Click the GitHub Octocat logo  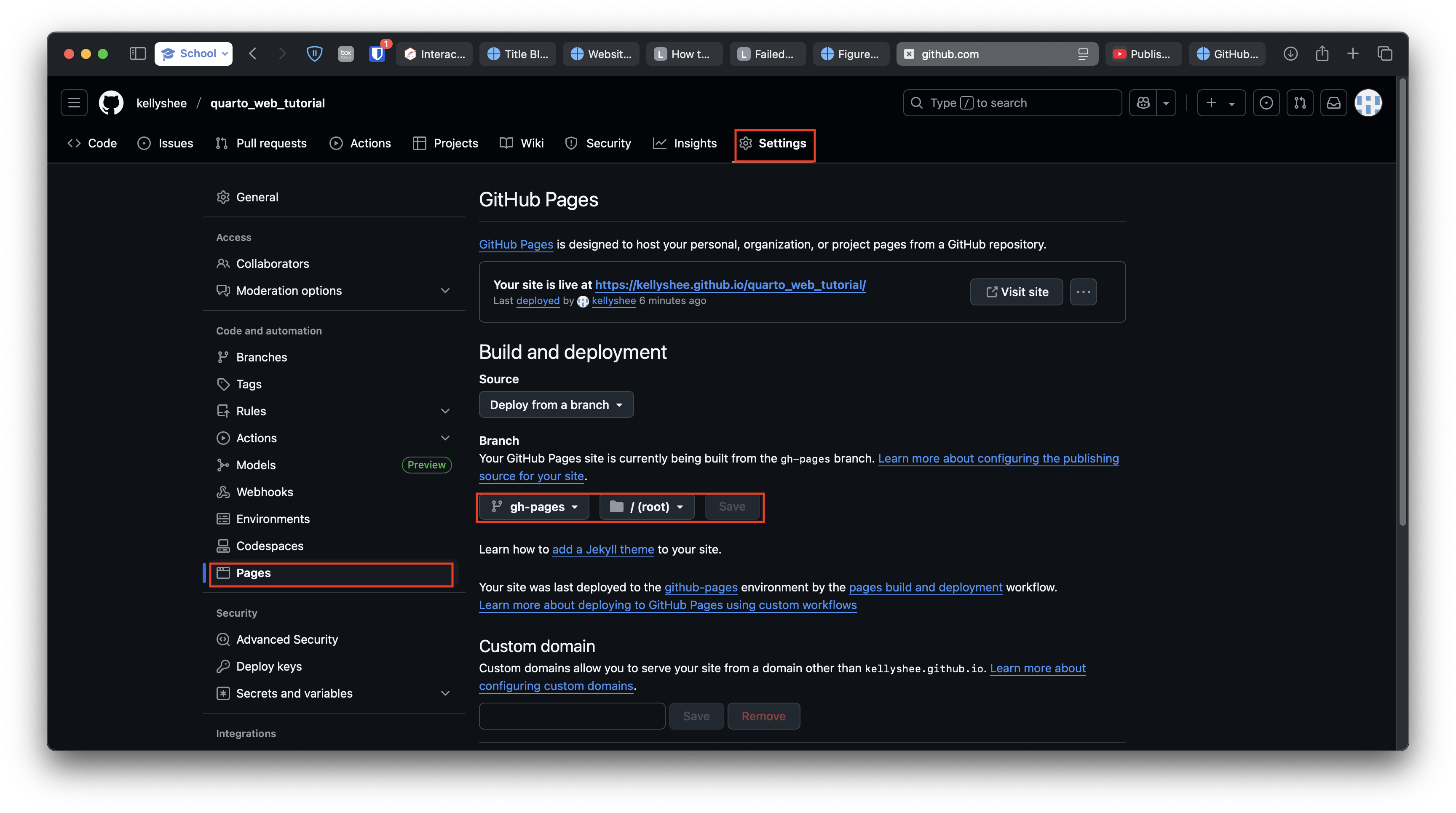tap(111, 103)
